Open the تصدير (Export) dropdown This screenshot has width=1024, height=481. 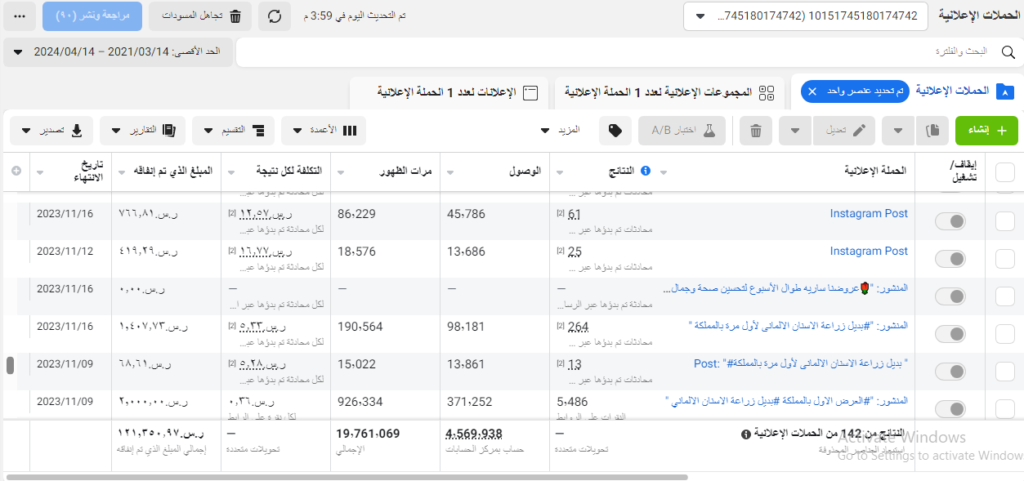(52, 131)
